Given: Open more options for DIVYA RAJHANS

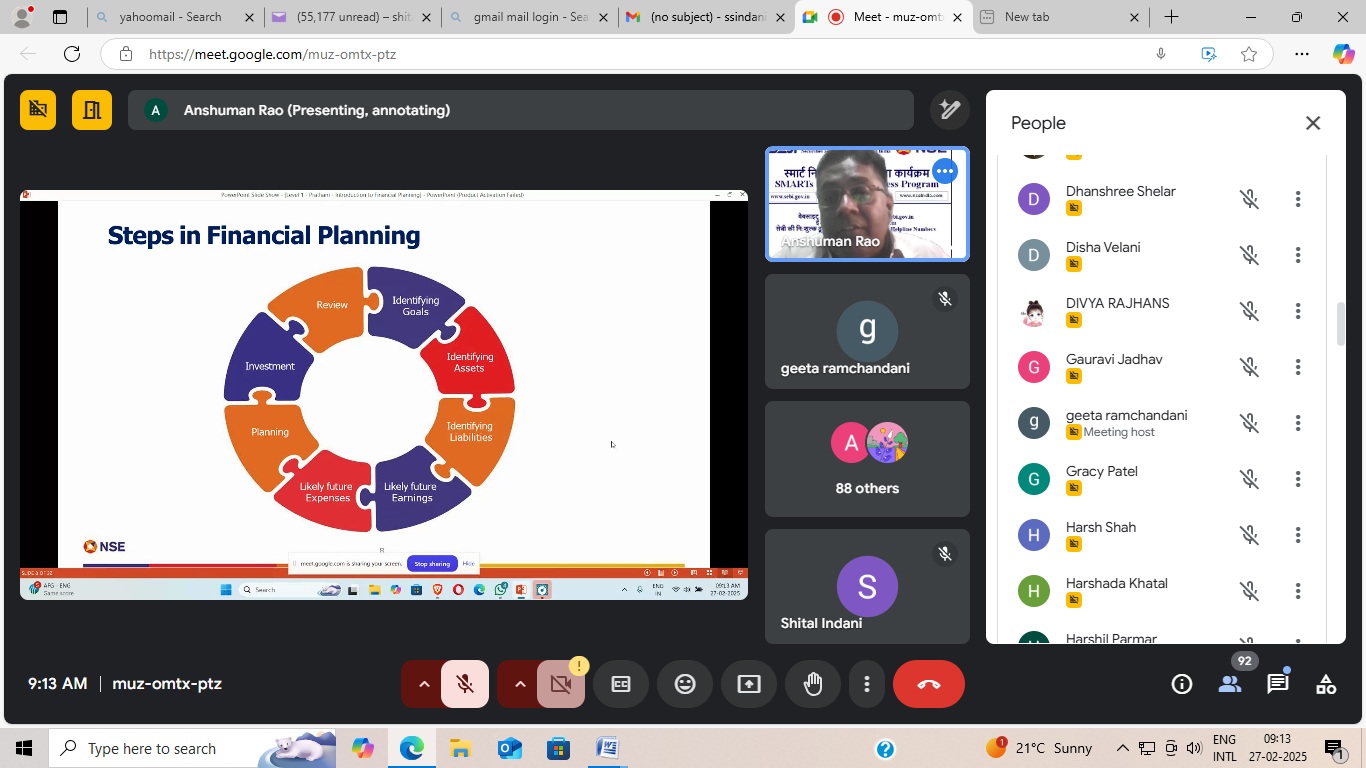Looking at the screenshot, I should pyautogui.click(x=1298, y=311).
